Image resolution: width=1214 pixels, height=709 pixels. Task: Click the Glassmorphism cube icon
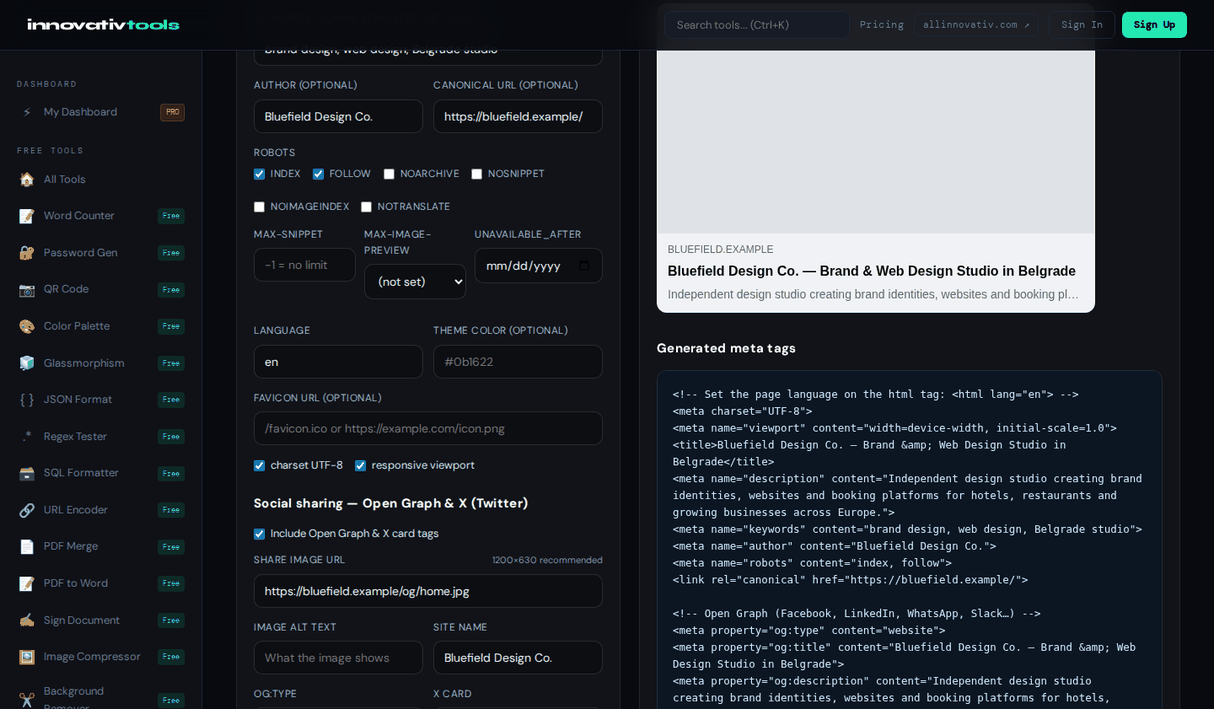27,363
